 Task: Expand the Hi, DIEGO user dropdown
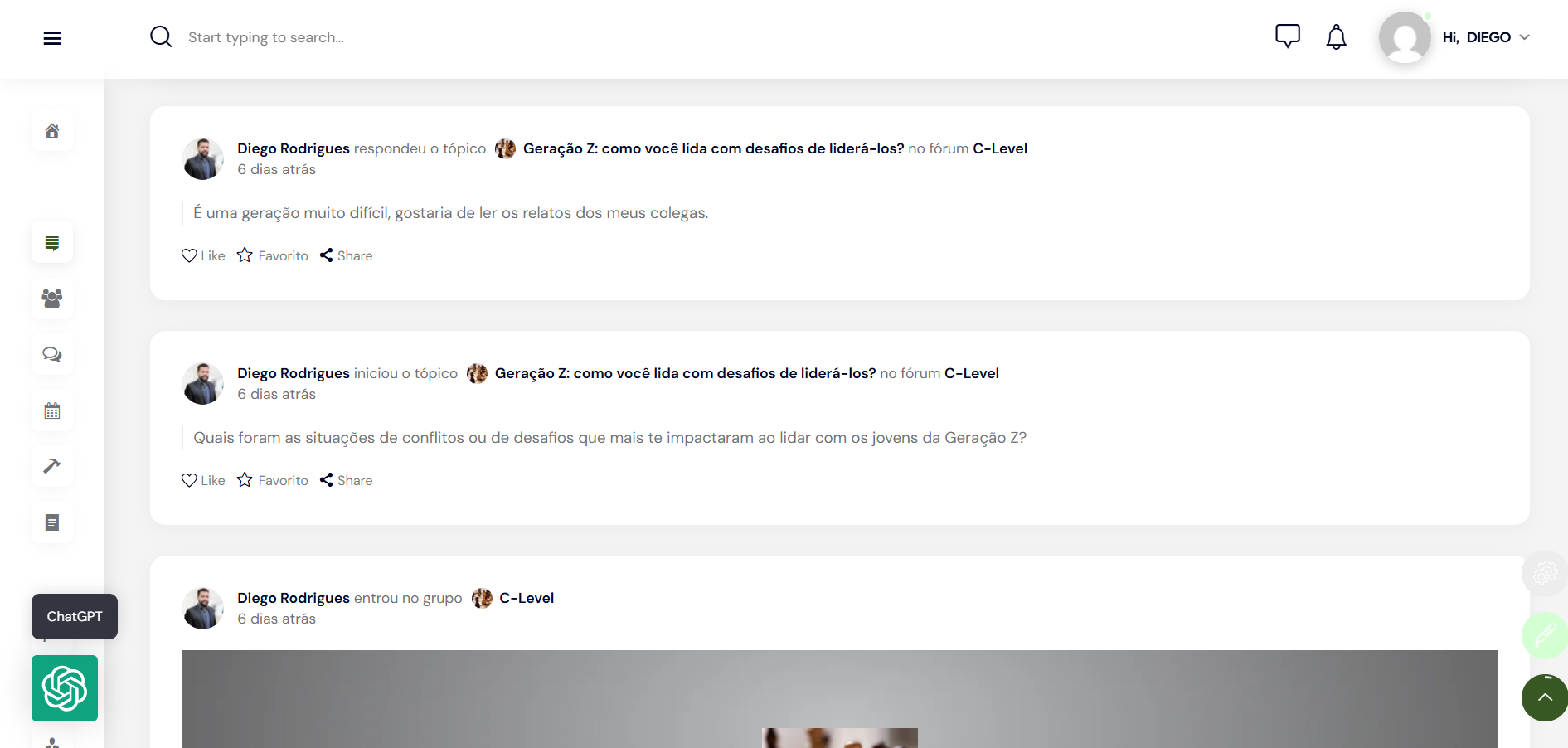(x=1486, y=37)
